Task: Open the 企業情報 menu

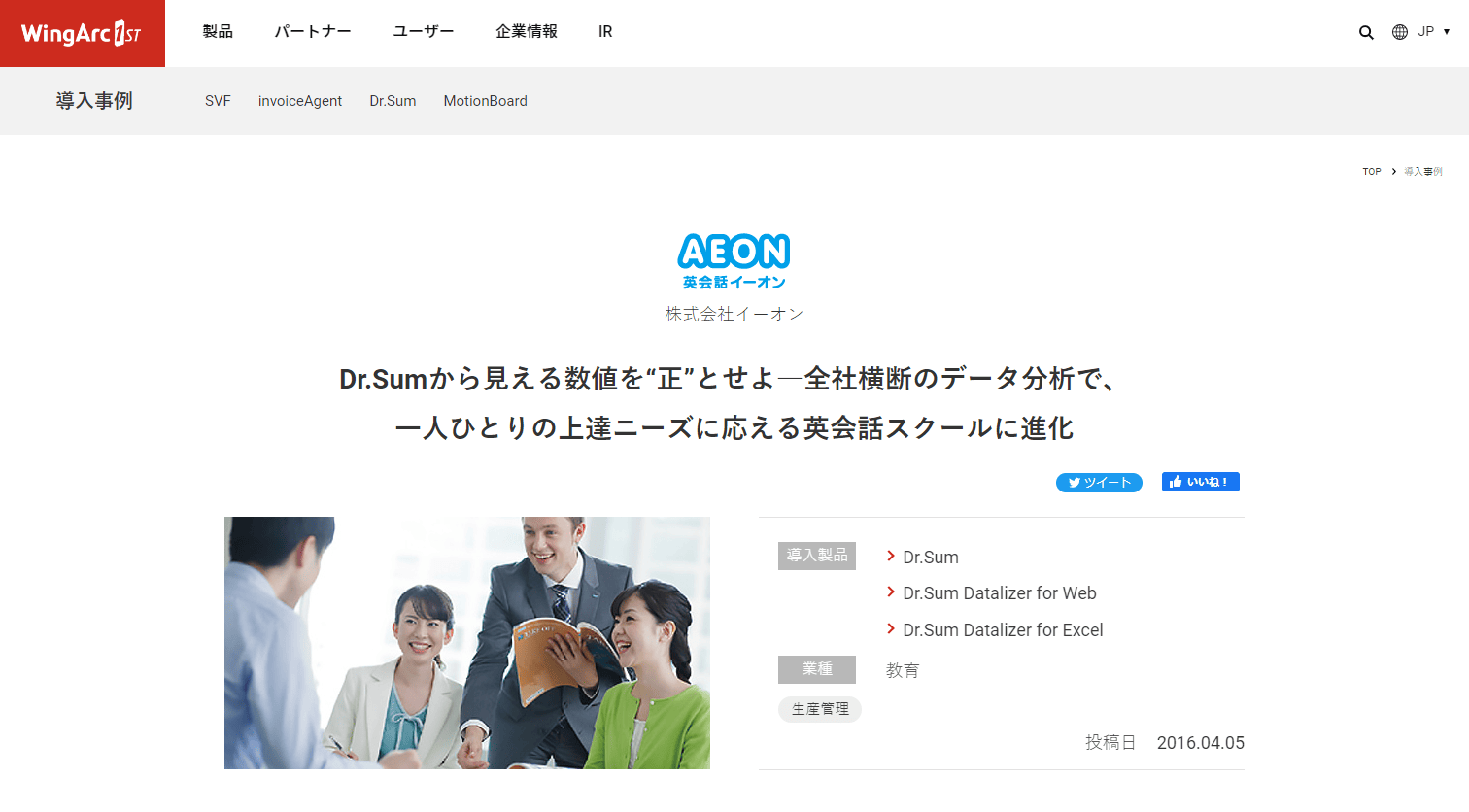Action: pos(527,32)
